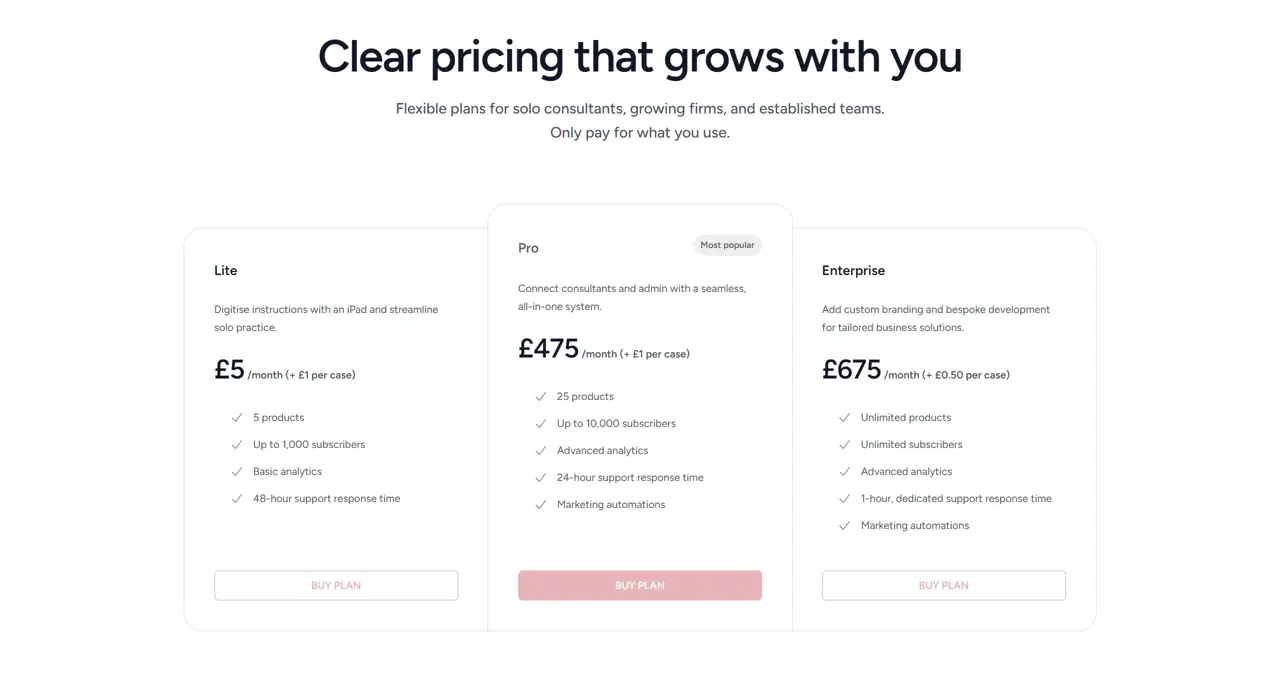This screenshot has height=699, width=1280.
Task: Click checkmark icon beside "5 products"
Action: tap(237, 418)
